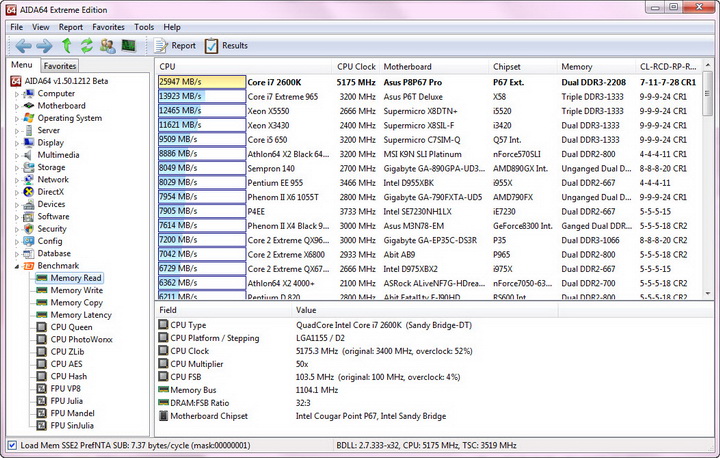The width and height of the screenshot is (720, 458).
Task: Collapse the Benchmark tree node
Action: coord(17,266)
